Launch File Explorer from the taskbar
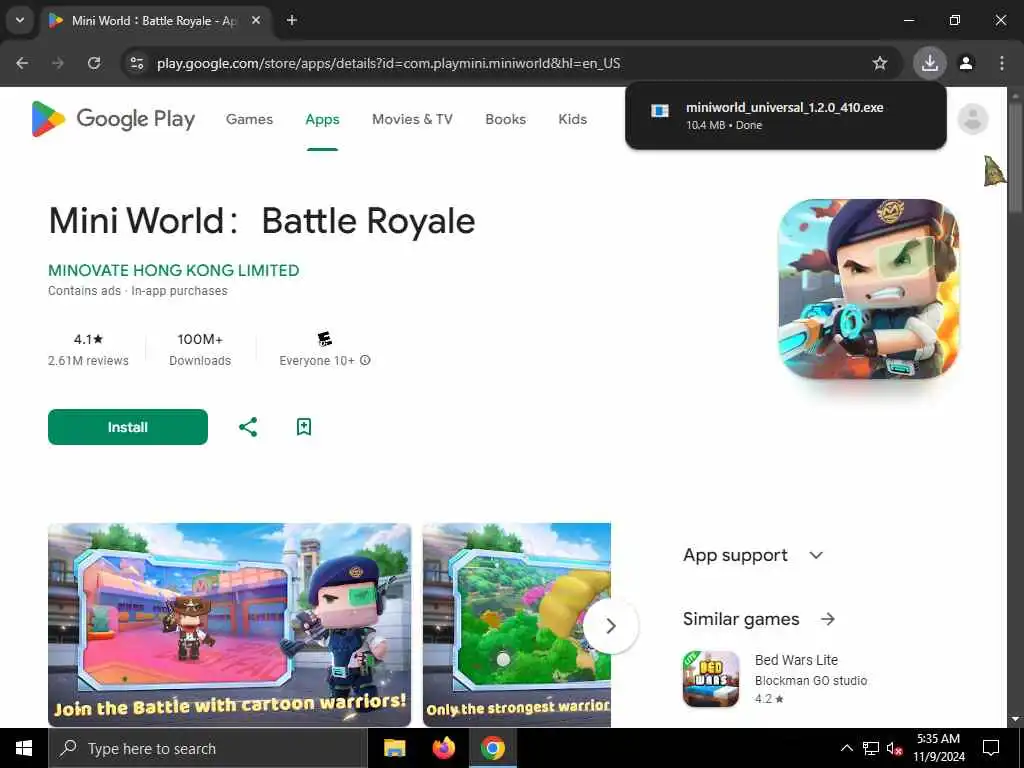The width and height of the screenshot is (1024, 768). tap(394, 748)
